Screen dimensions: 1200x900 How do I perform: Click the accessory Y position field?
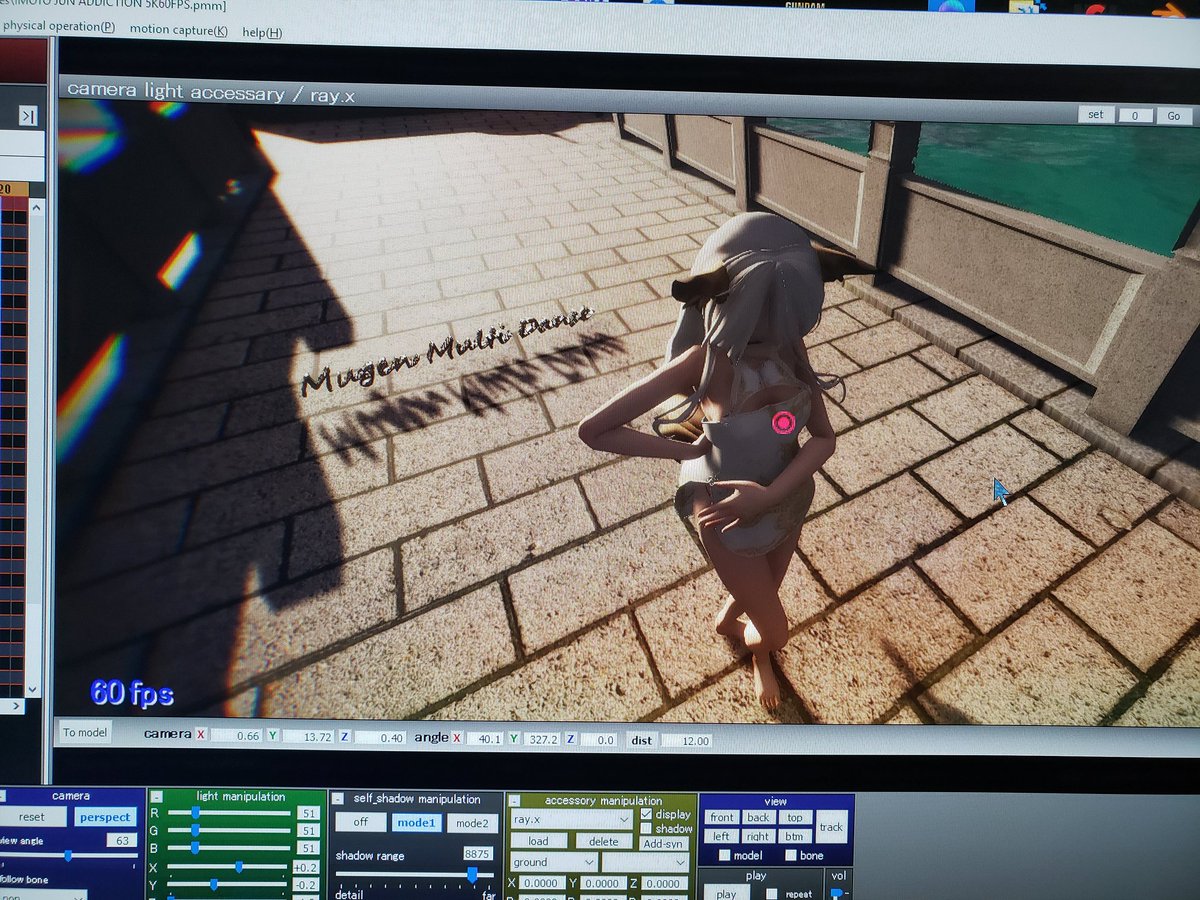tap(603, 884)
